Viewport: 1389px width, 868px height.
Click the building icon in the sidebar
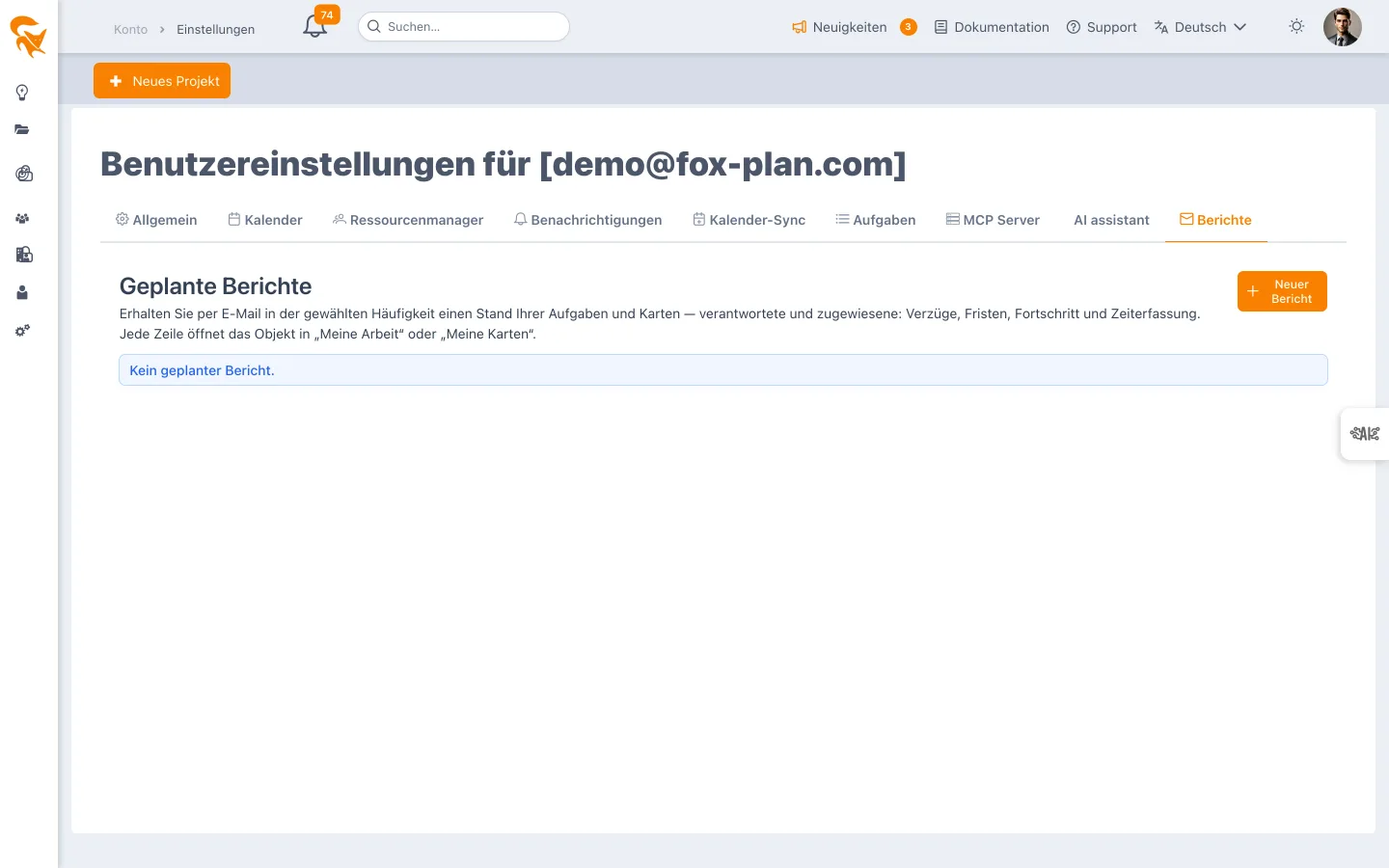tap(24, 255)
